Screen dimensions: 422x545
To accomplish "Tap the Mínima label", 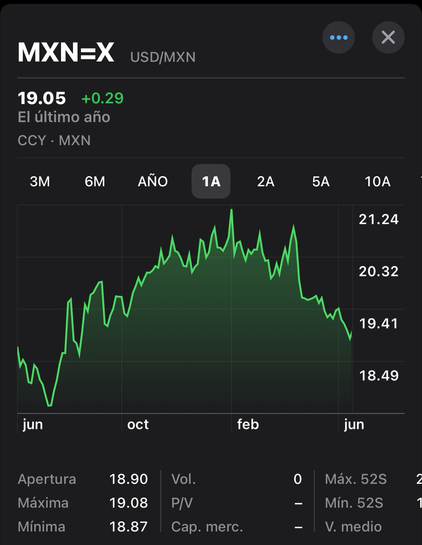I will 41,527.
